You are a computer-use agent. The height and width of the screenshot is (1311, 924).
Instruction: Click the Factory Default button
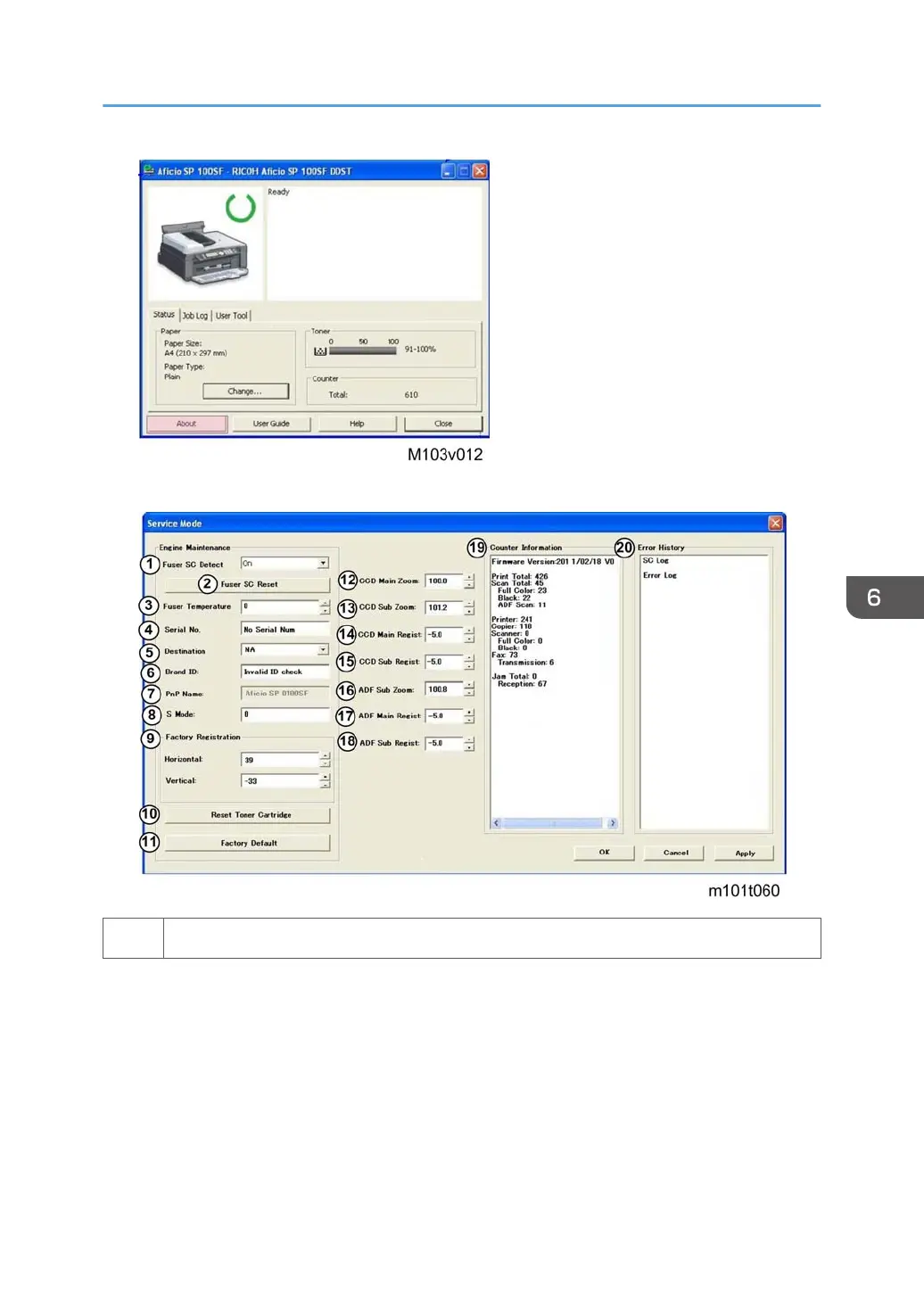pyautogui.click(x=248, y=843)
